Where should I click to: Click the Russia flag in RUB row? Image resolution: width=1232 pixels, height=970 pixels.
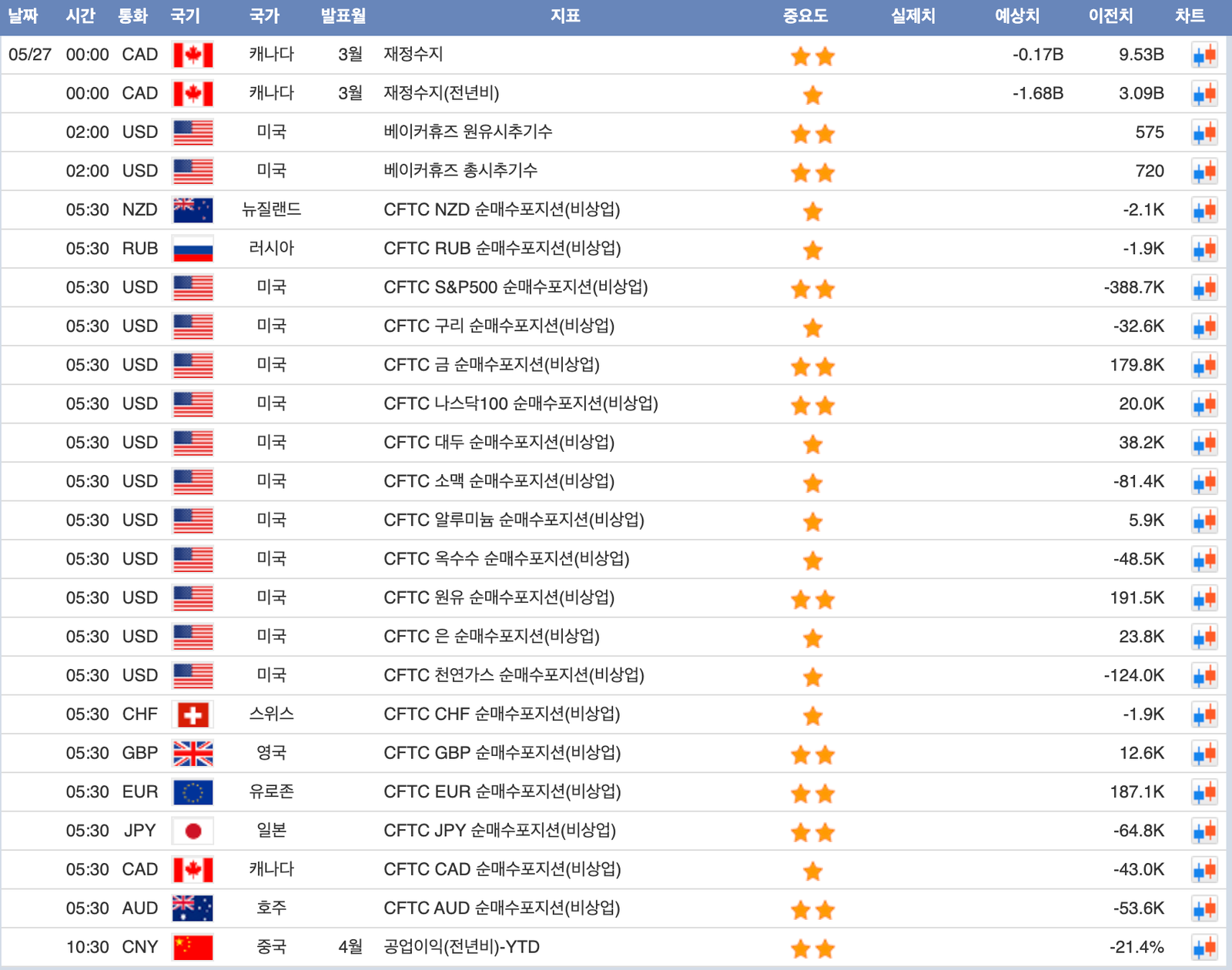point(192,249)
